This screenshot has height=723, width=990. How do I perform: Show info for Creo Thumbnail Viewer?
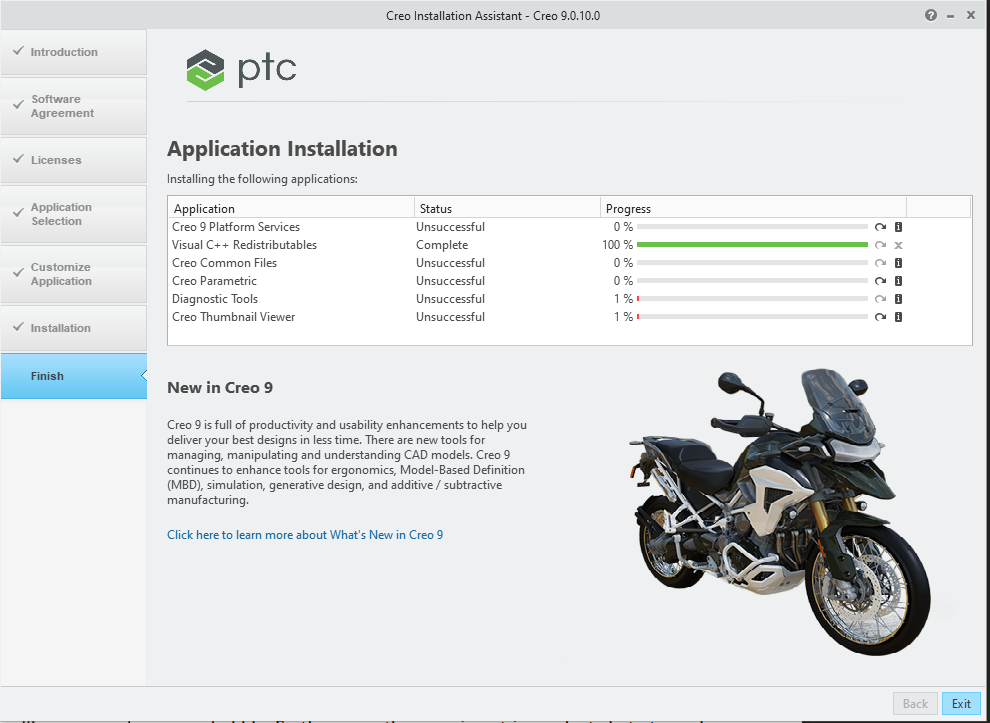click(898, 317)
